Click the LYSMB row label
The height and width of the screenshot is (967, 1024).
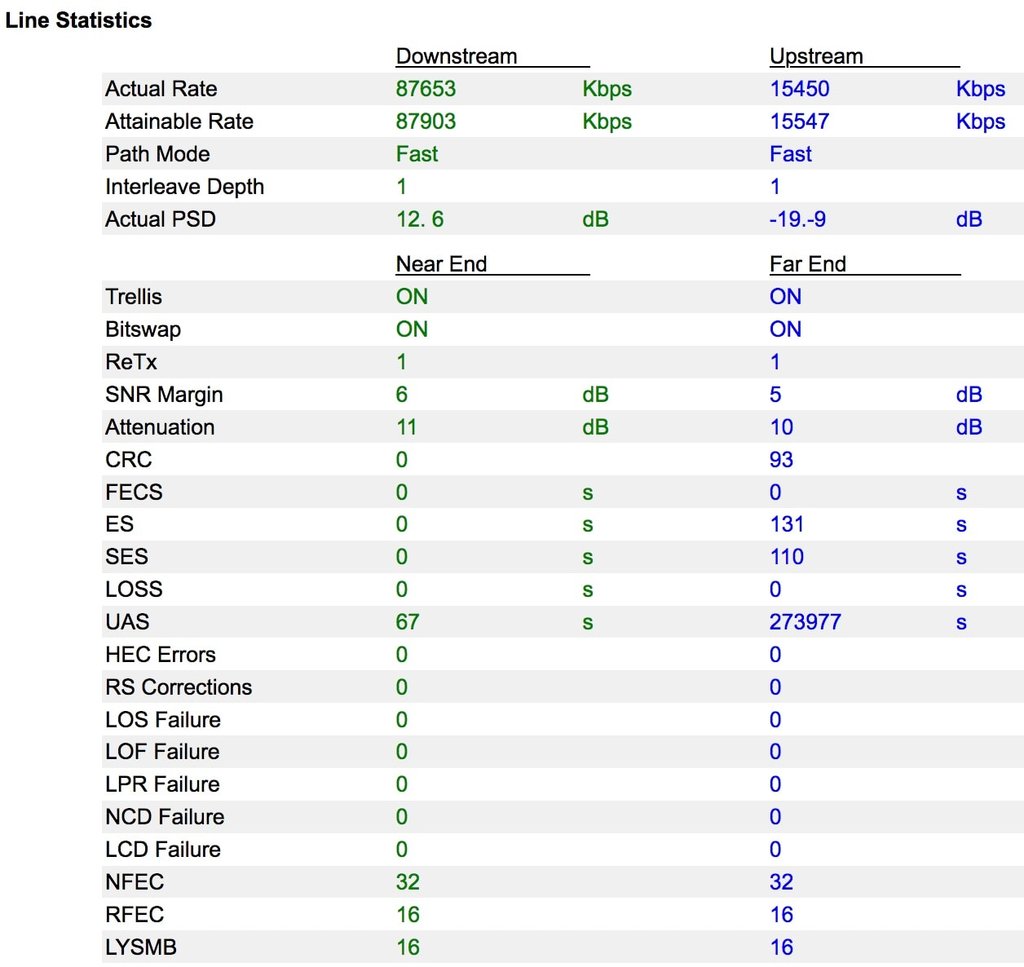tap(141, 947)
